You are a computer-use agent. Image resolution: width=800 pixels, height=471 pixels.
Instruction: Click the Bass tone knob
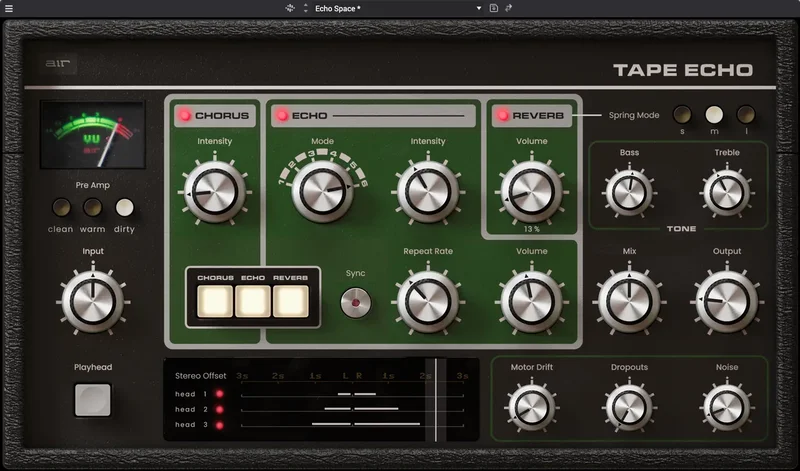click(629, 193)
